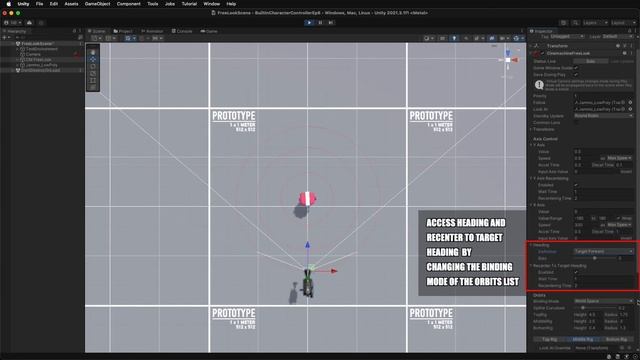Switch to the Animator tab
640x360 pixels.
pos(152,31)
